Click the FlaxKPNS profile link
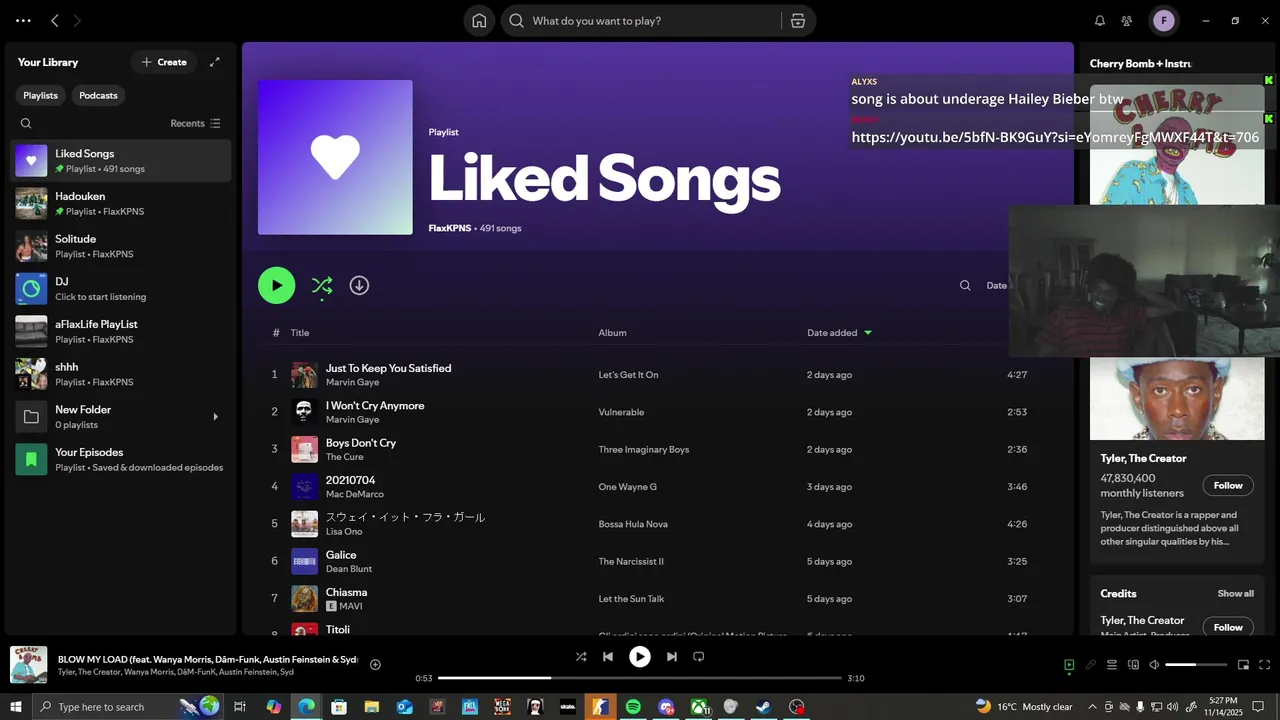 [x=450, y=228]
